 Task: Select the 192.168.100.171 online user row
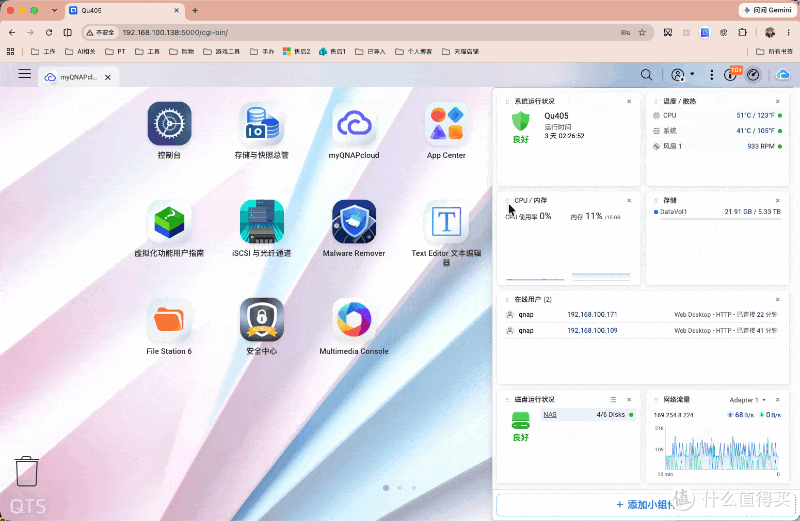coord(642,315)
